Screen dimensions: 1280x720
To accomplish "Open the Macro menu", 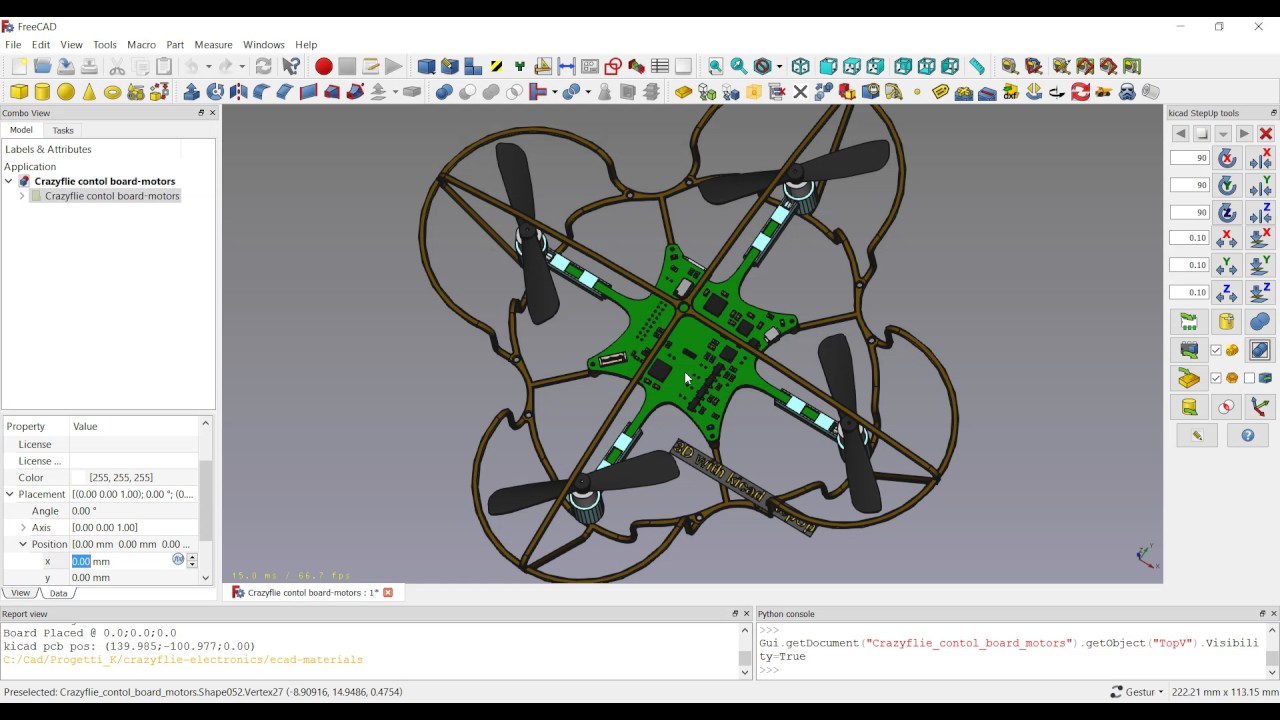I will (141, 45).
